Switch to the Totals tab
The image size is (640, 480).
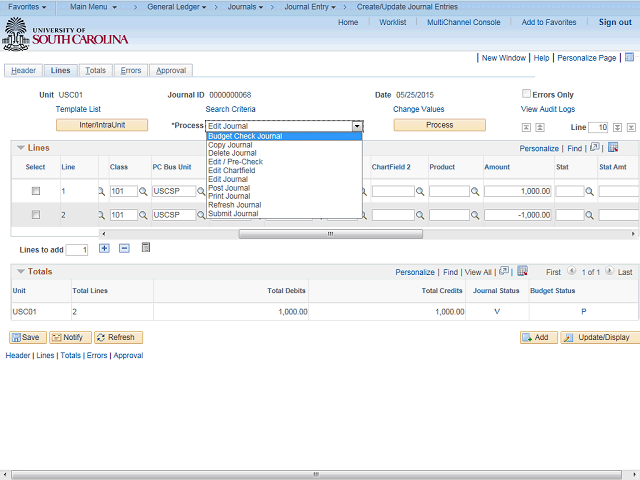95,71
